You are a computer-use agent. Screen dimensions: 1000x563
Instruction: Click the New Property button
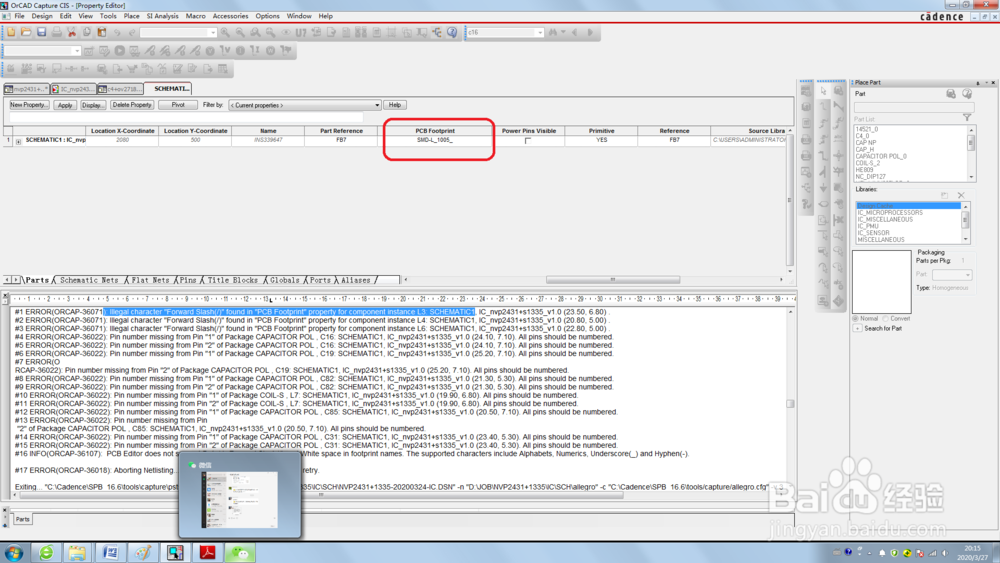29,105
